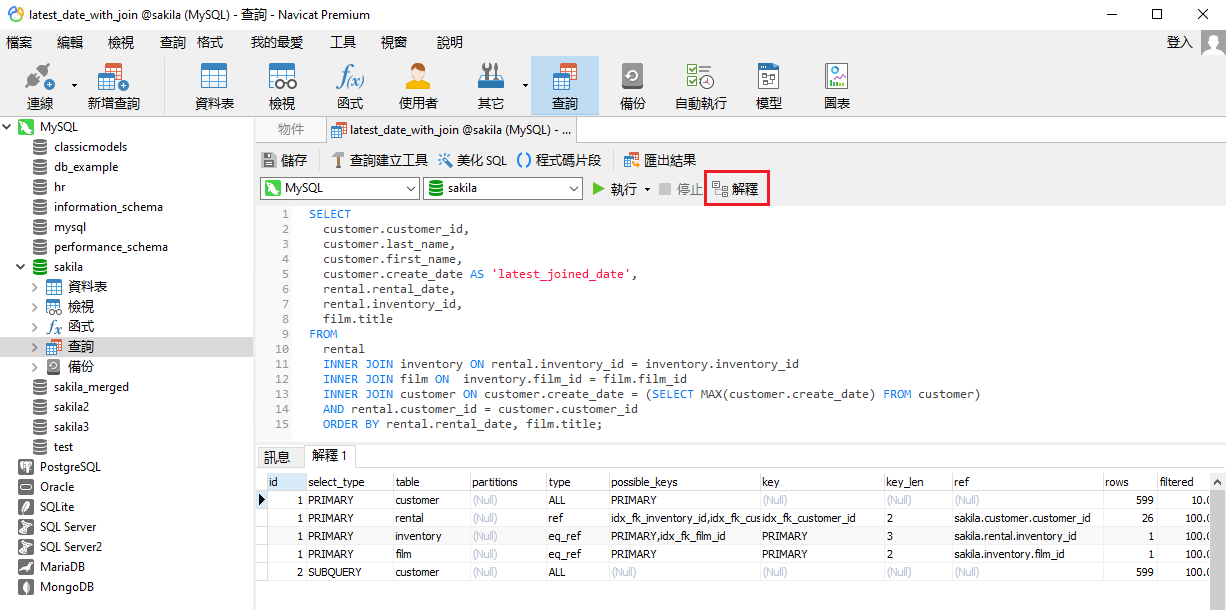The height and width of the screenshot is (610, 1226).
Task: Click the PostgreSQL connection in sidebar
Action: click(x=70, y=467)
